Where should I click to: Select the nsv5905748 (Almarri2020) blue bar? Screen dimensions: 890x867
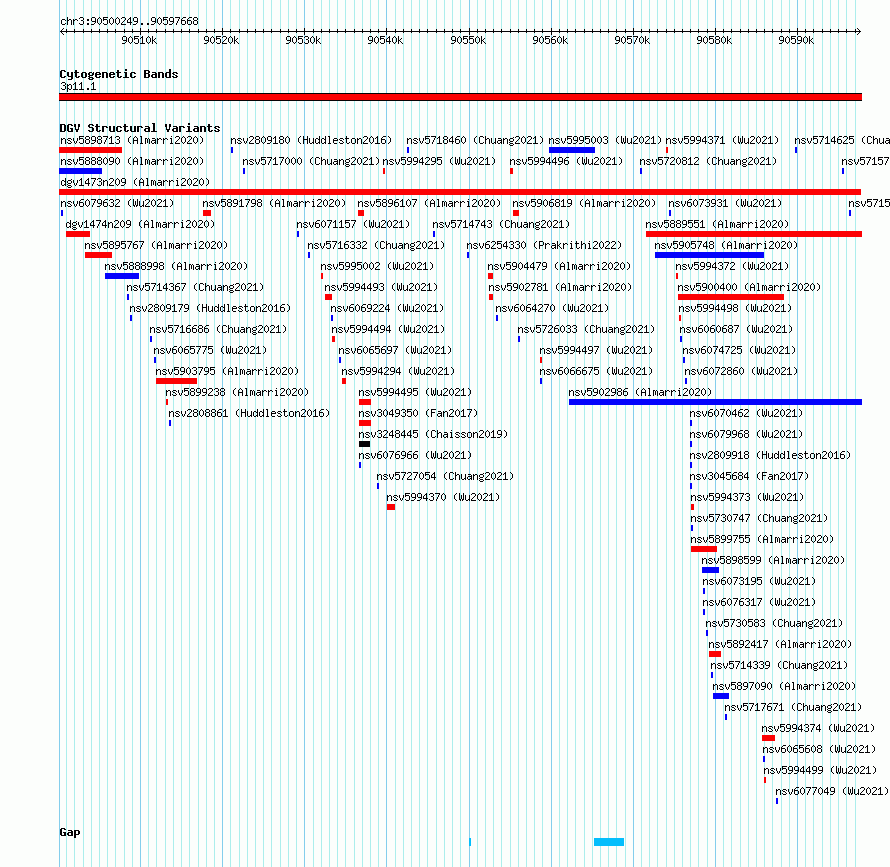(709, 255)
